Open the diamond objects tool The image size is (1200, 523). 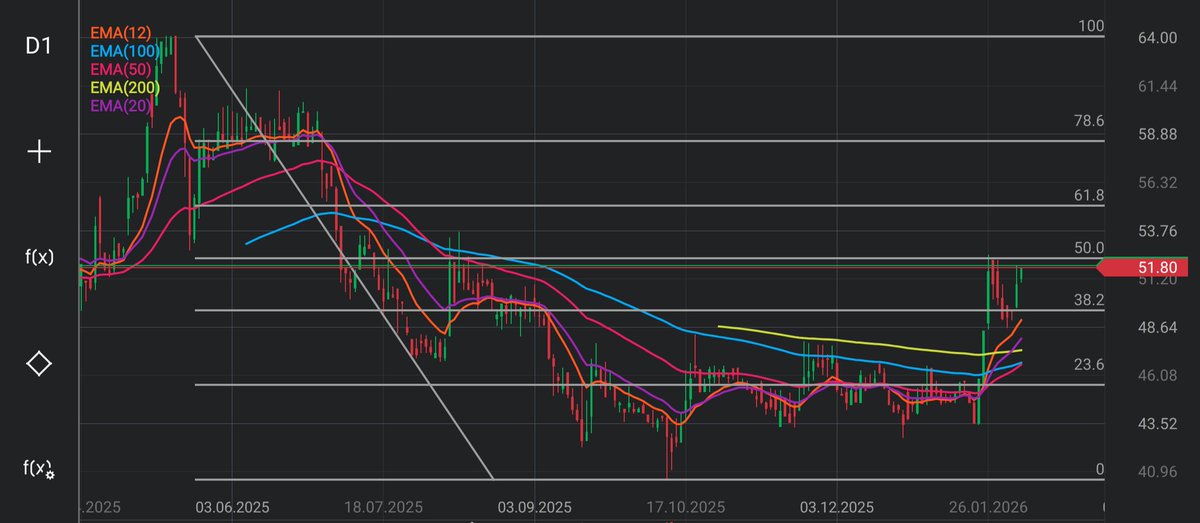pos(38,363)
